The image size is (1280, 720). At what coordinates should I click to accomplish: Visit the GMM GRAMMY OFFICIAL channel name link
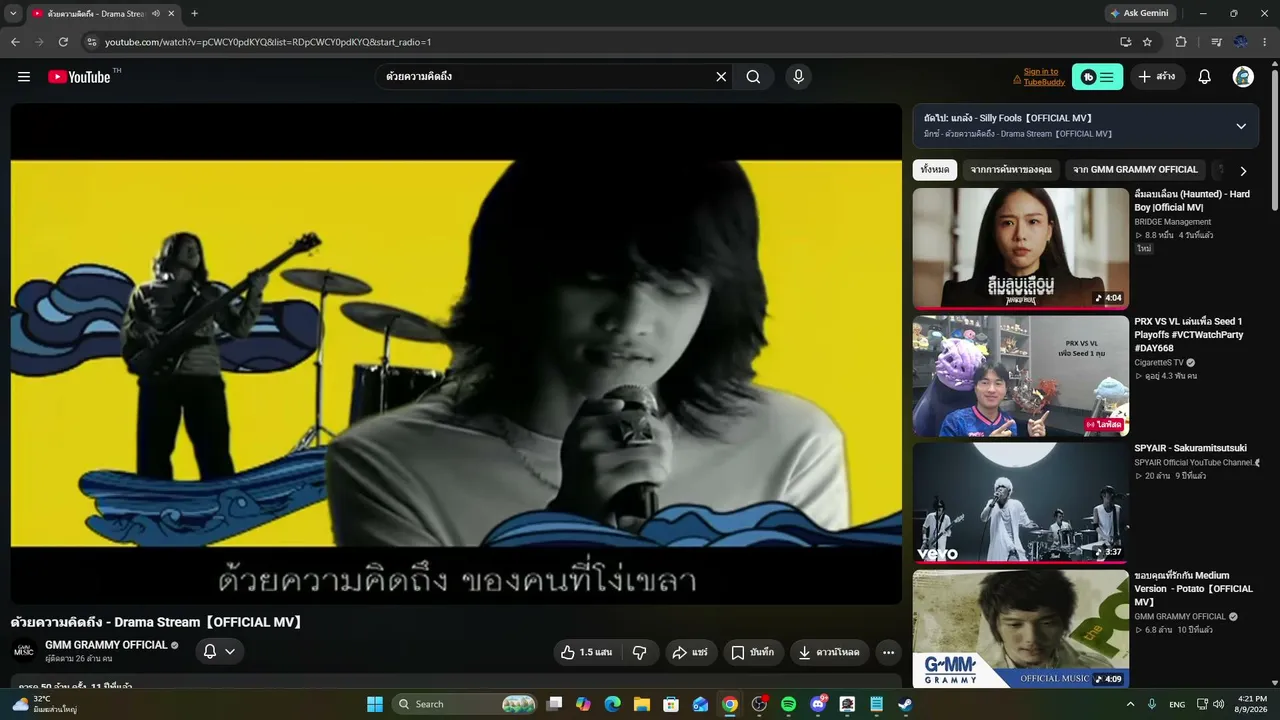pos(106,645)
